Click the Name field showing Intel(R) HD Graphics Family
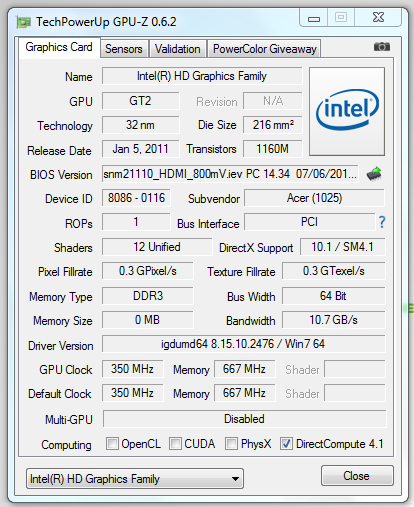Screen dimensions: 414x507 pos(202,76)
